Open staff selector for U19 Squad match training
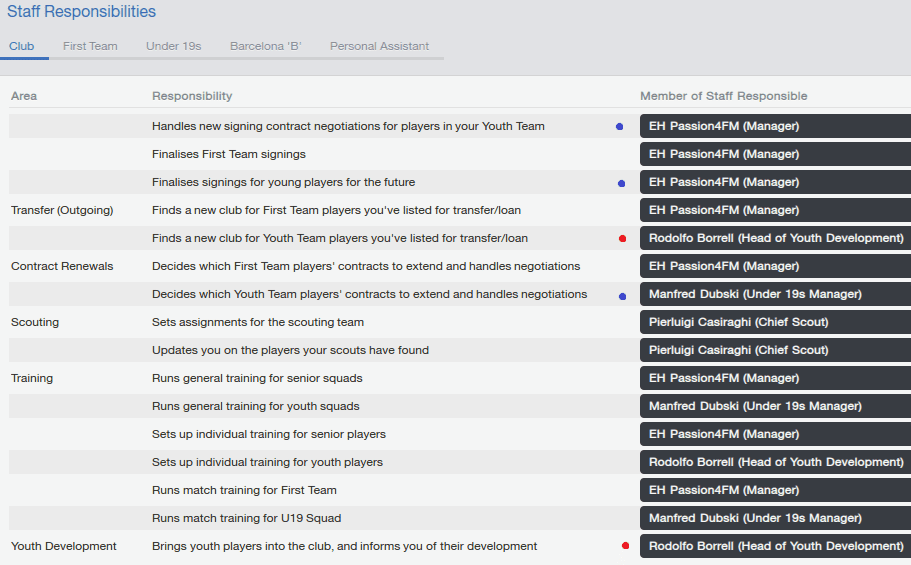911x565 pixels. point(775,518)
